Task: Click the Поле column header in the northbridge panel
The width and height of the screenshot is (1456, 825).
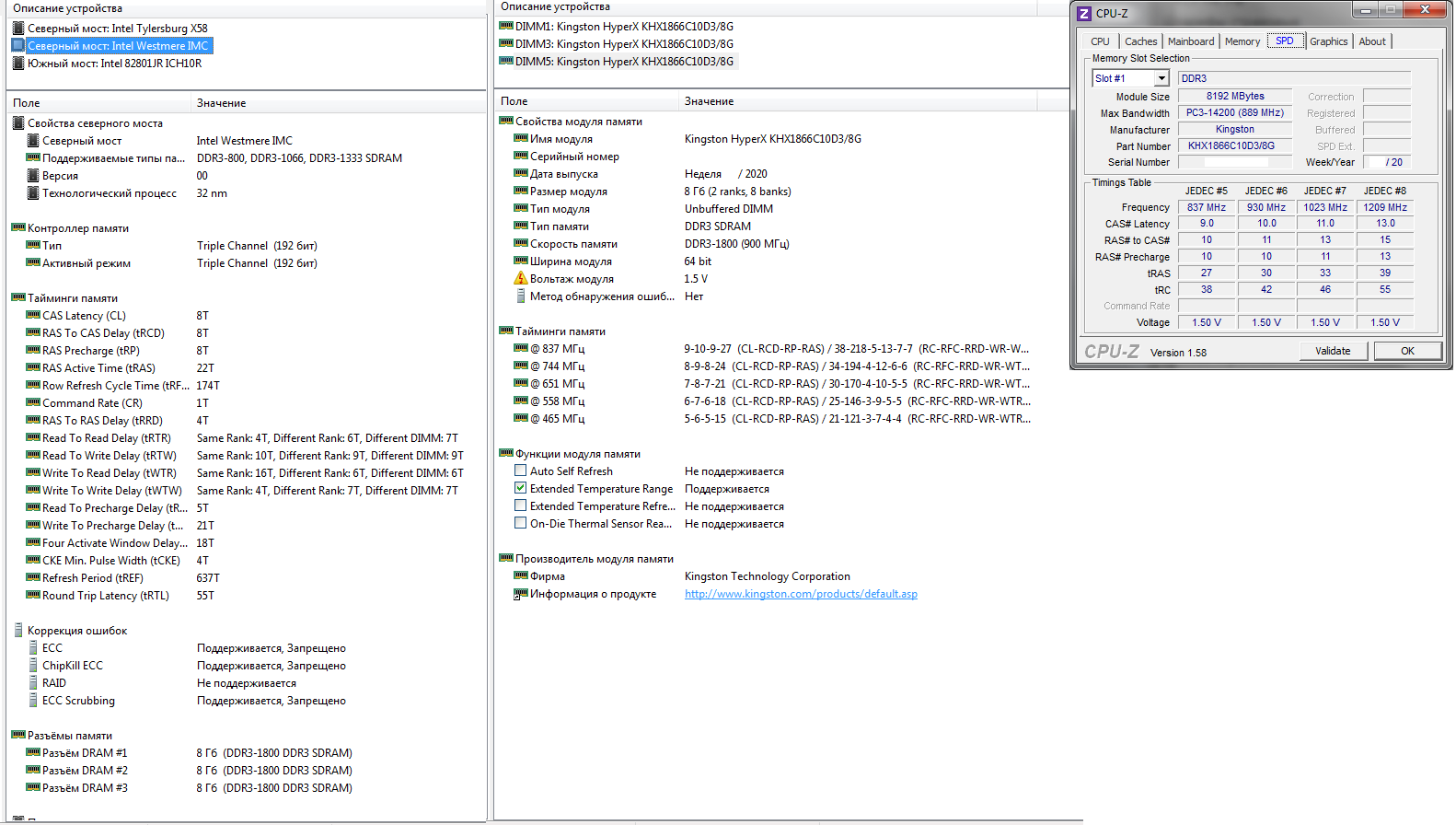Action: [99, 103]
